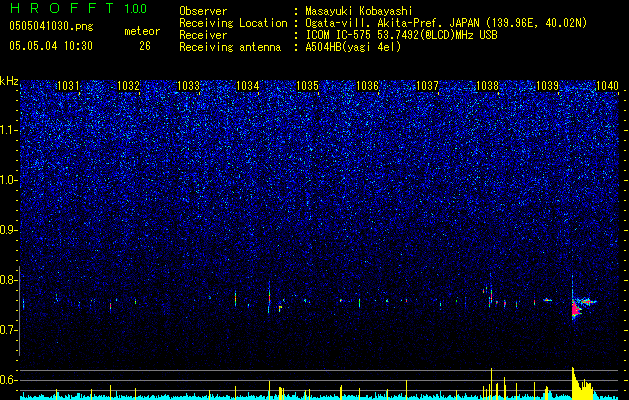Click the ICOM IC-575 53.7492 MHz USB text
Viewport: 629px width, 400px height.
401,35
